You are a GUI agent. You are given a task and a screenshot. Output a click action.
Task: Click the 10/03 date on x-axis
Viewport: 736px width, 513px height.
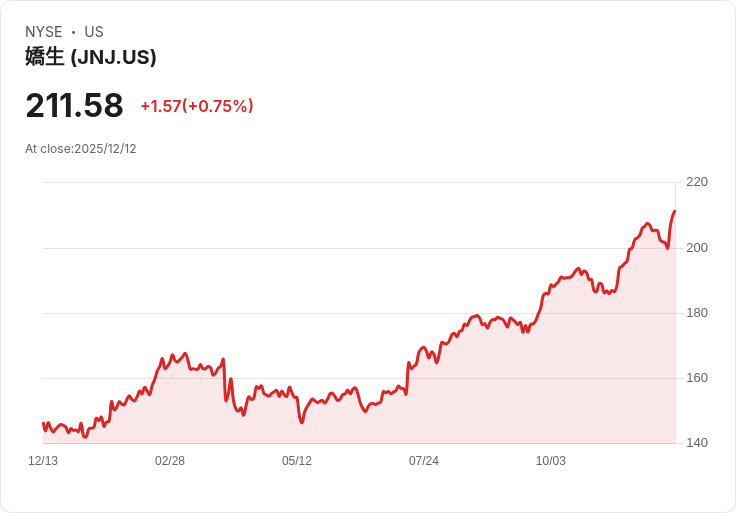[551, 461]
